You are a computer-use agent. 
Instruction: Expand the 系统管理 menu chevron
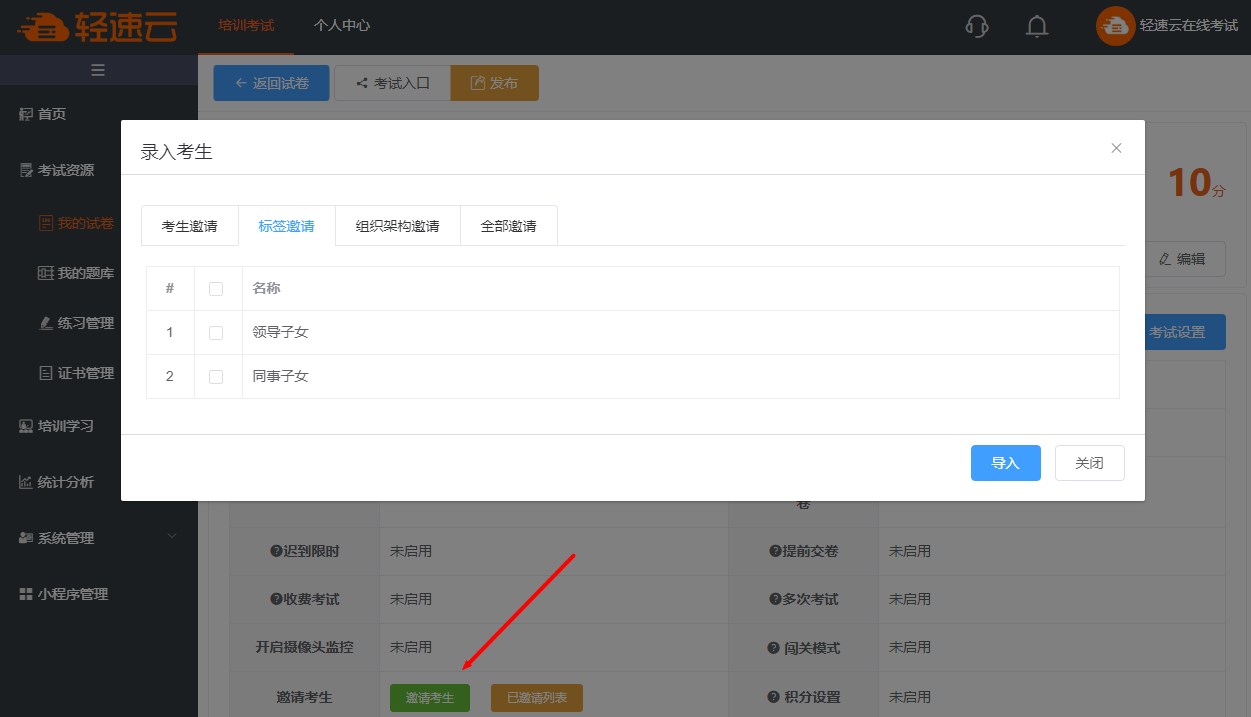[x=171, y=537]
